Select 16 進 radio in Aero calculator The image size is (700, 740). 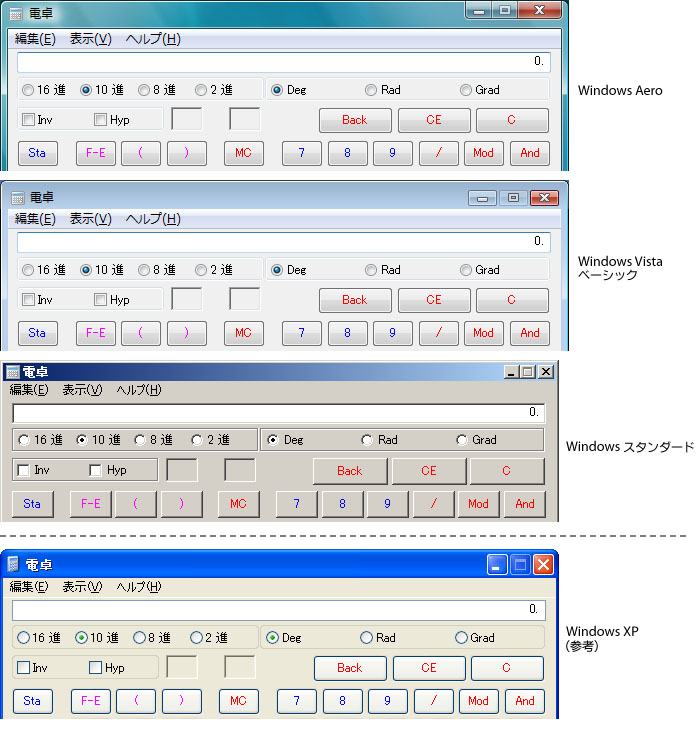28,90
